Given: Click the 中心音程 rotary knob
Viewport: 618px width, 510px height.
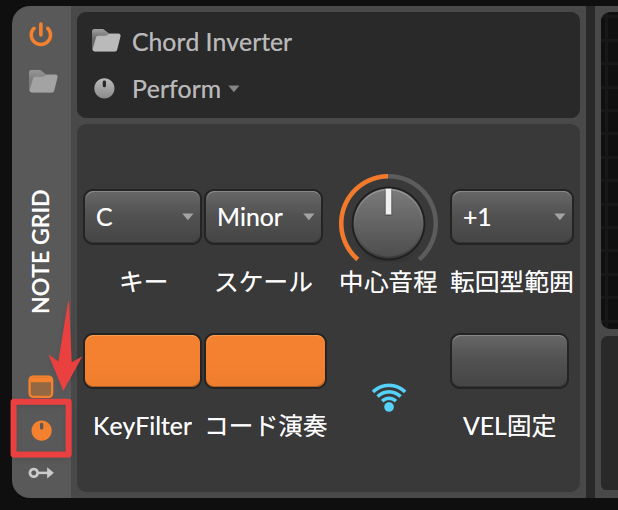Looking at the screenshot, I should coord(388,223).
